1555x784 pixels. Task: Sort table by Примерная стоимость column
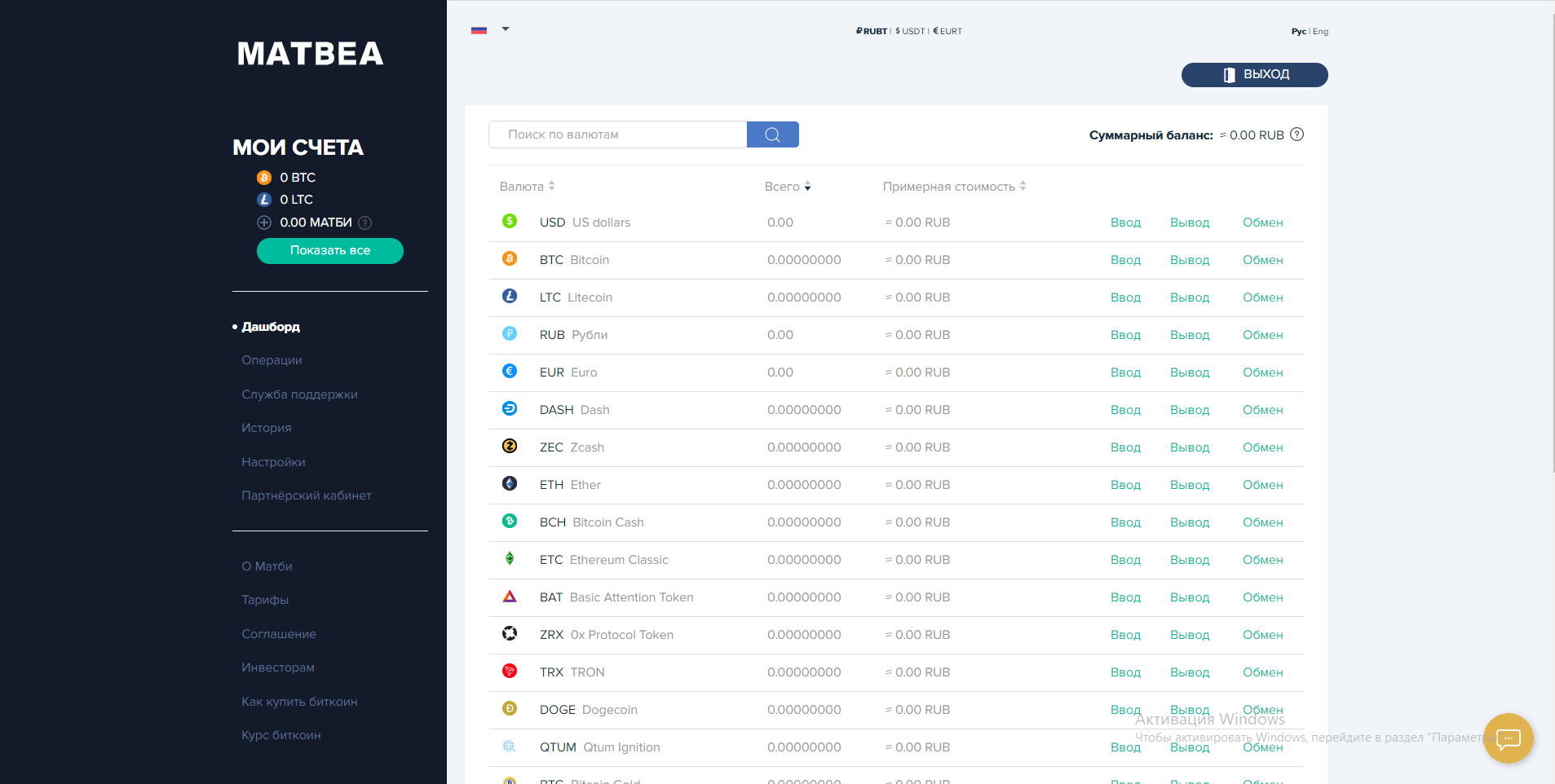click(x=954, y=187)
